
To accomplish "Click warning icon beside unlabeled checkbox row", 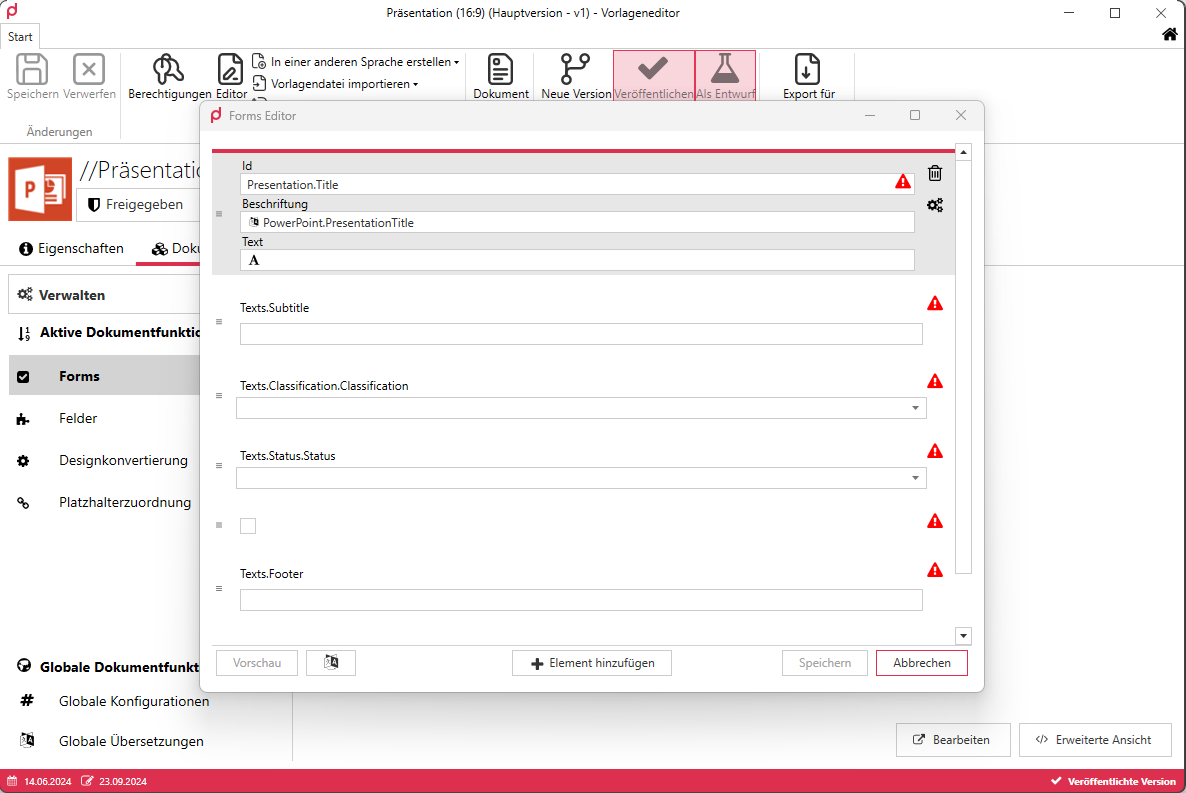I will (935, 521).
